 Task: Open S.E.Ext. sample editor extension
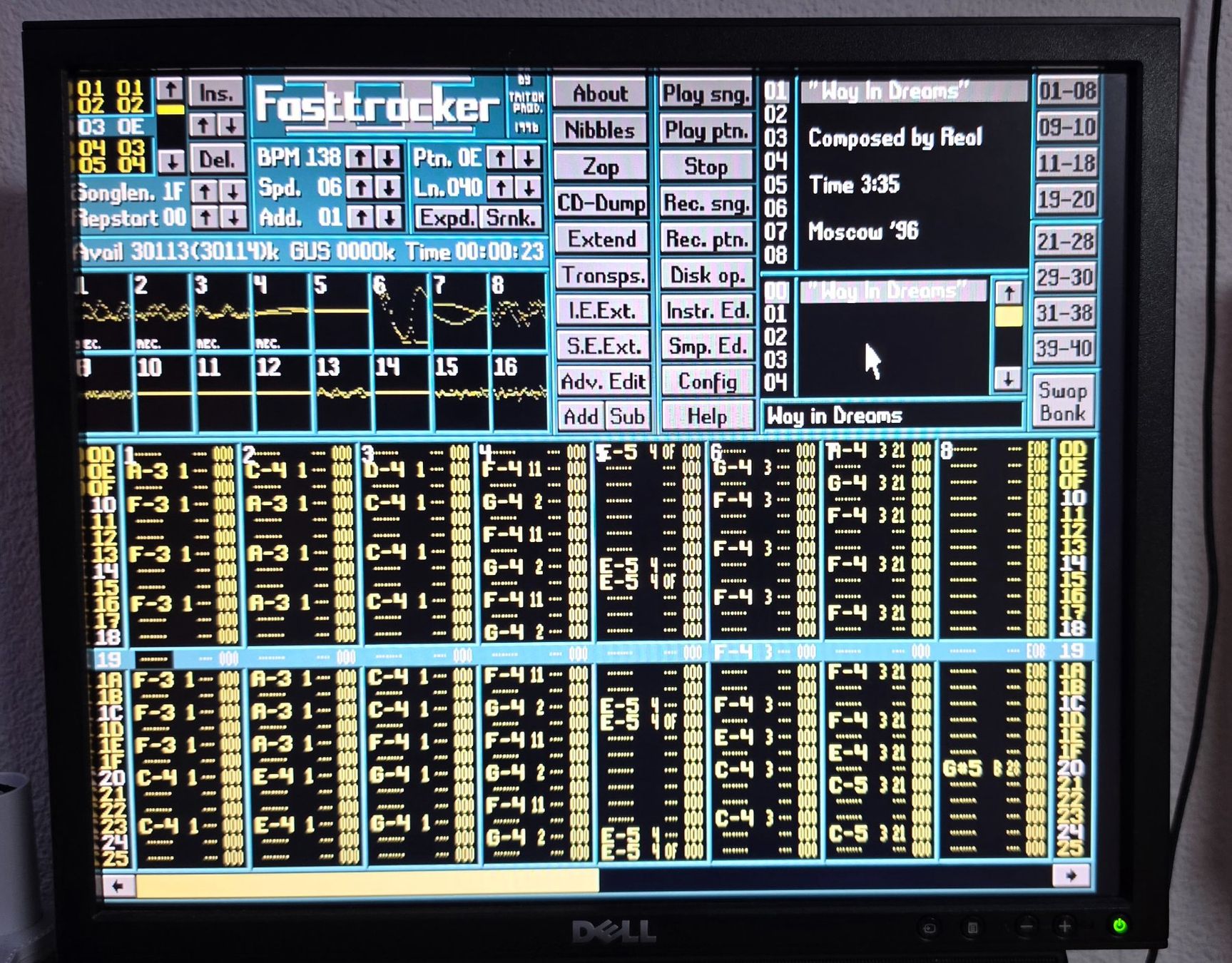point(604,346)
